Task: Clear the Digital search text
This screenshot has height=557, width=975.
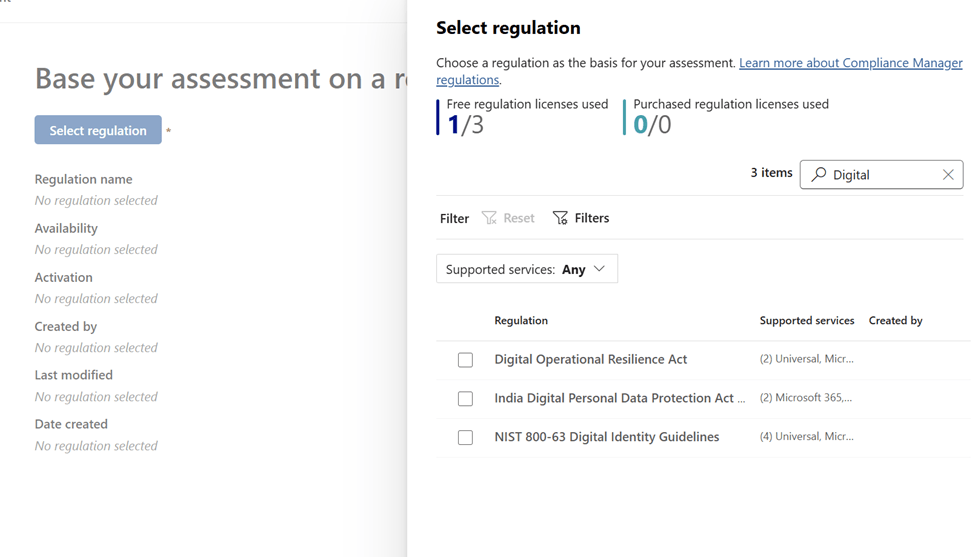Action: [948, 174]
